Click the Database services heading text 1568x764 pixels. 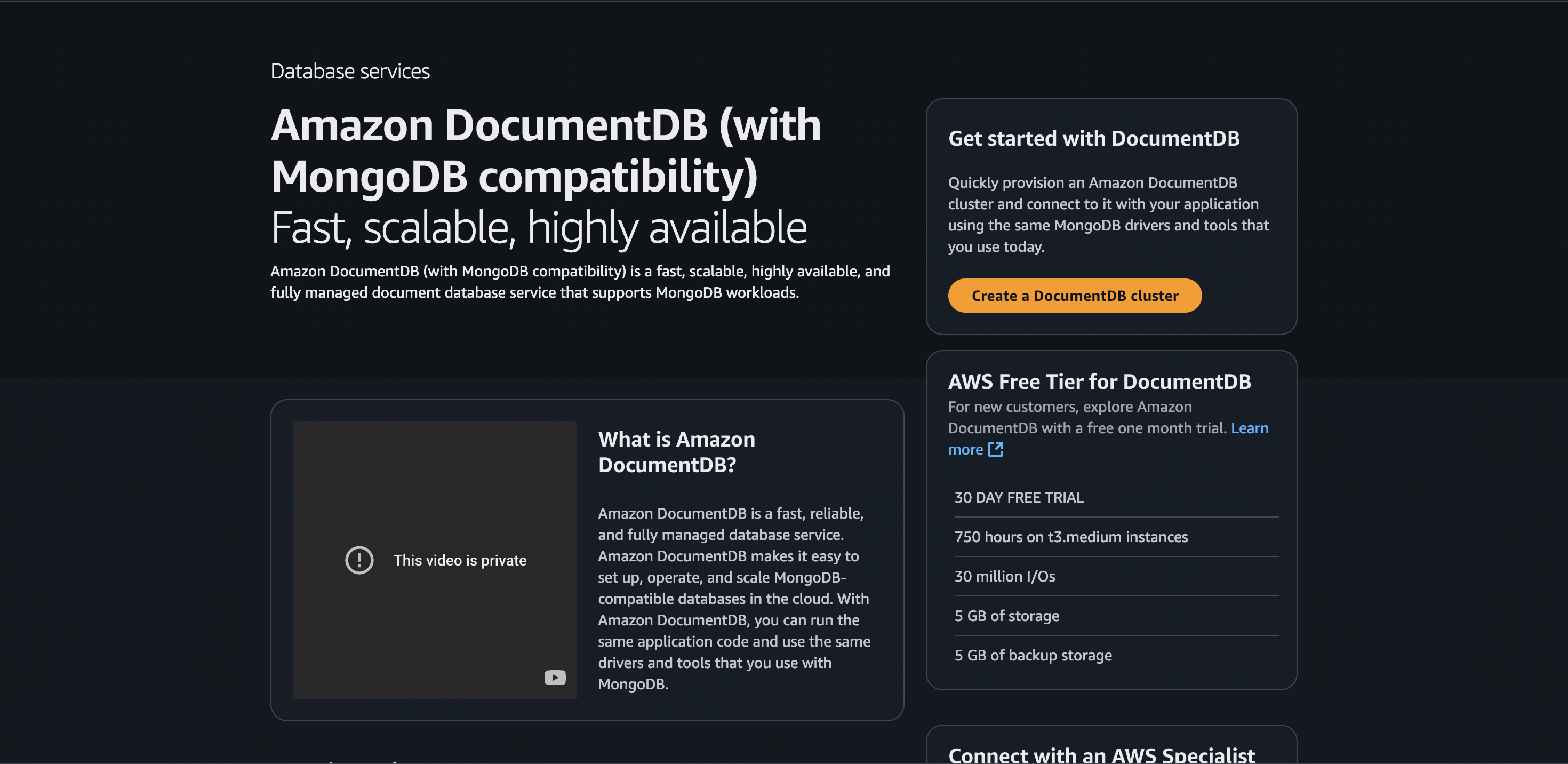coord(350,71)
